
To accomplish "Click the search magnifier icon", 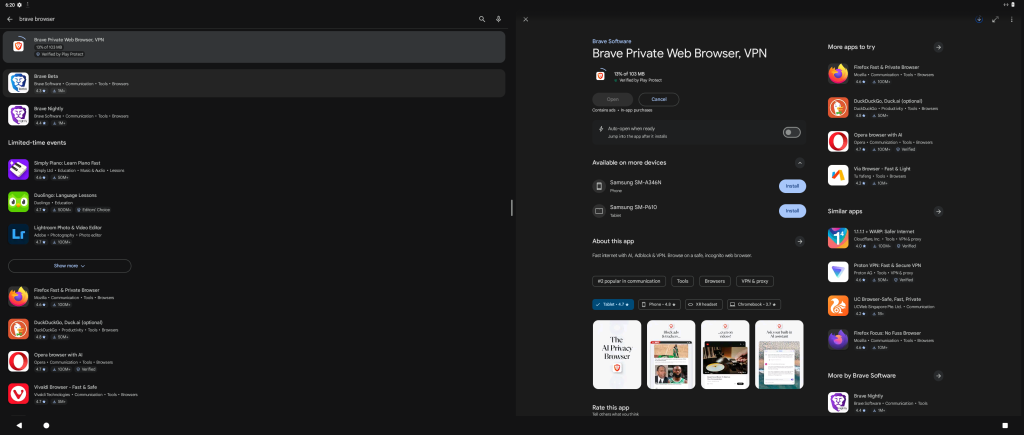I will point(481,19).
